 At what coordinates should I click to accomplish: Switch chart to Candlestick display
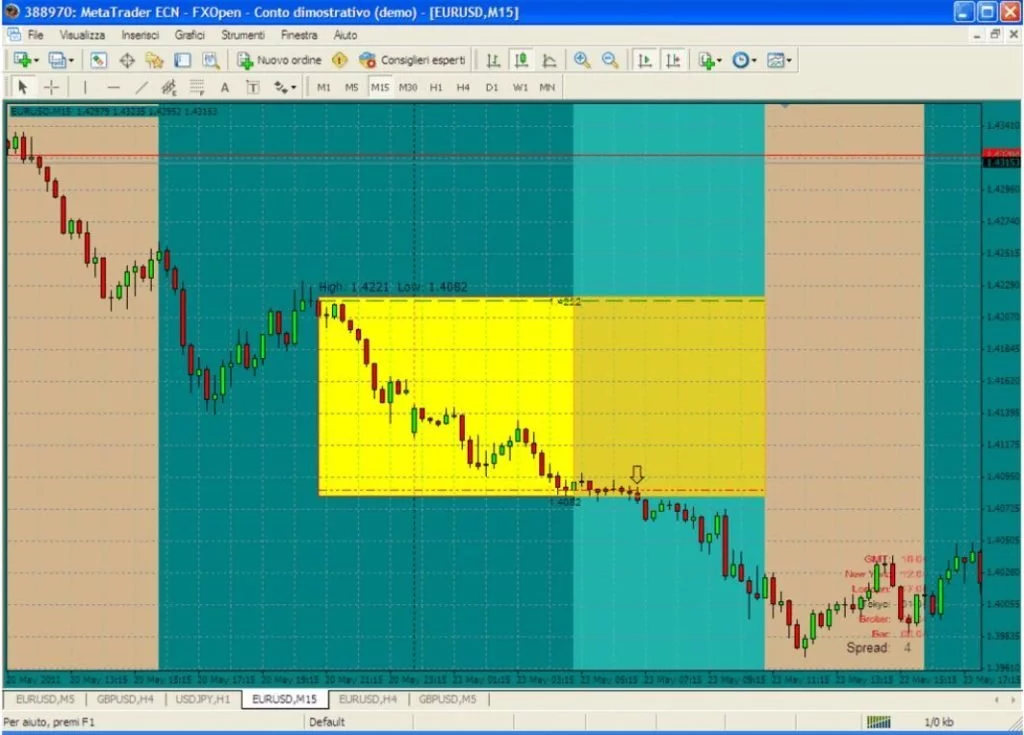520,59
